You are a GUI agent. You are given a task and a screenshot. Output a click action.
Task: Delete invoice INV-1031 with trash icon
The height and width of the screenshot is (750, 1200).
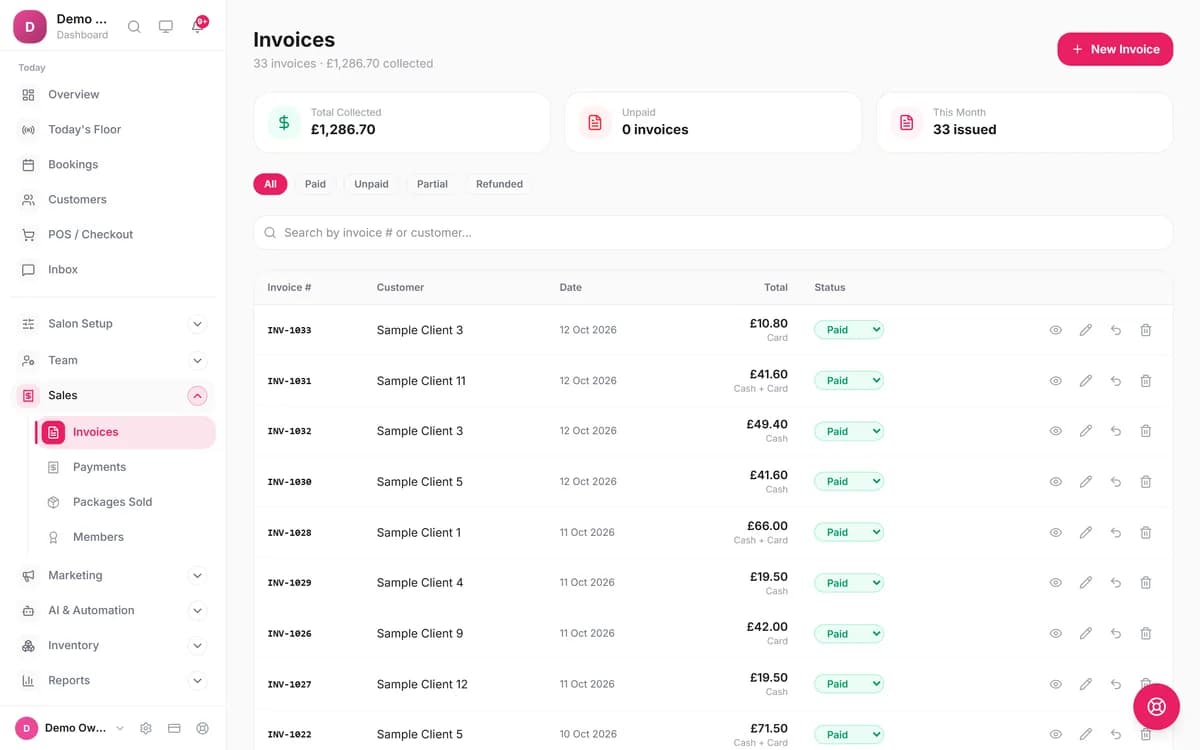[x=1146, y=381]
